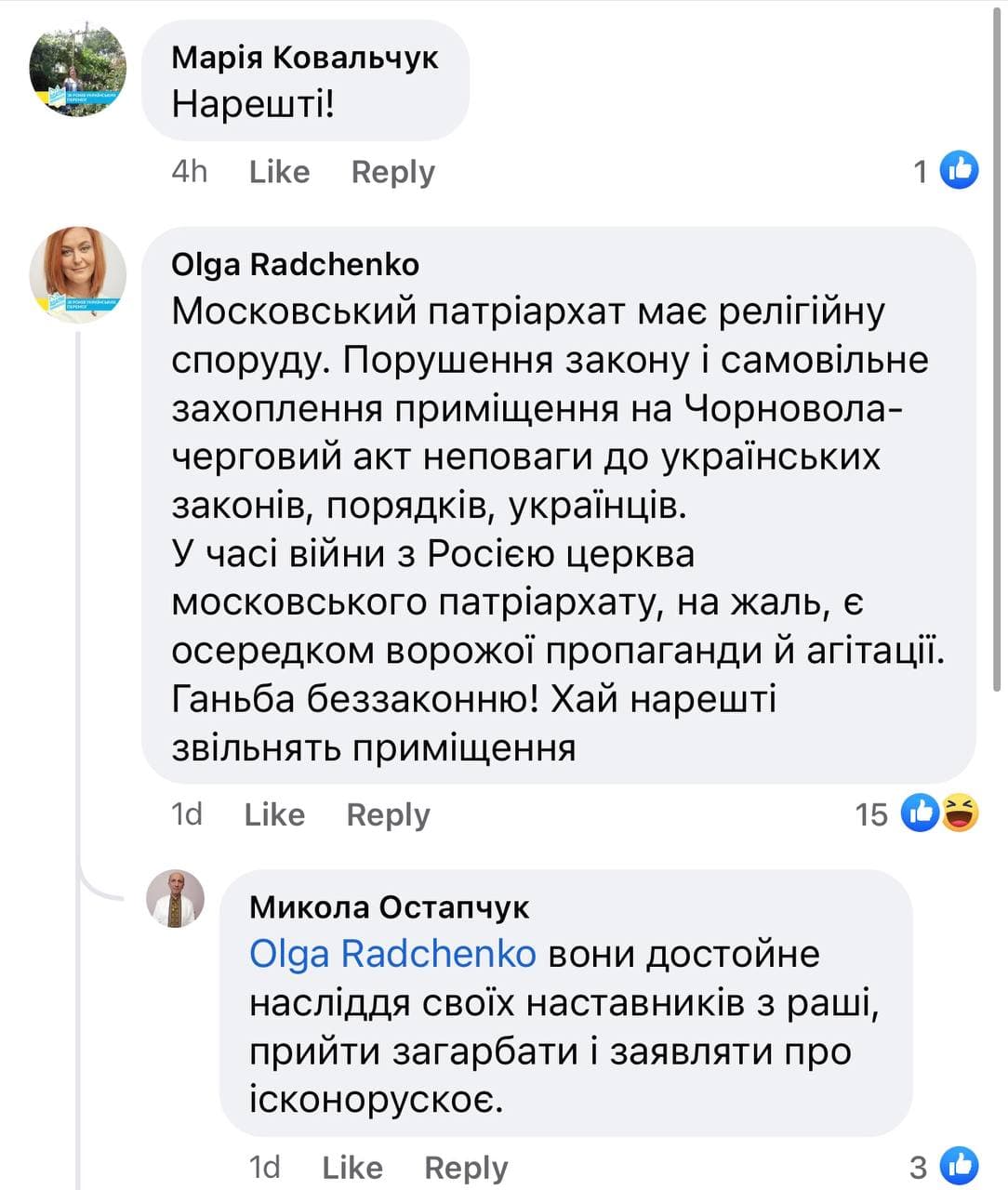Click the laughing emoji reaction on Olga's comment
The width and height of the screenshot is (1008, 1190).
pos(960,813)
